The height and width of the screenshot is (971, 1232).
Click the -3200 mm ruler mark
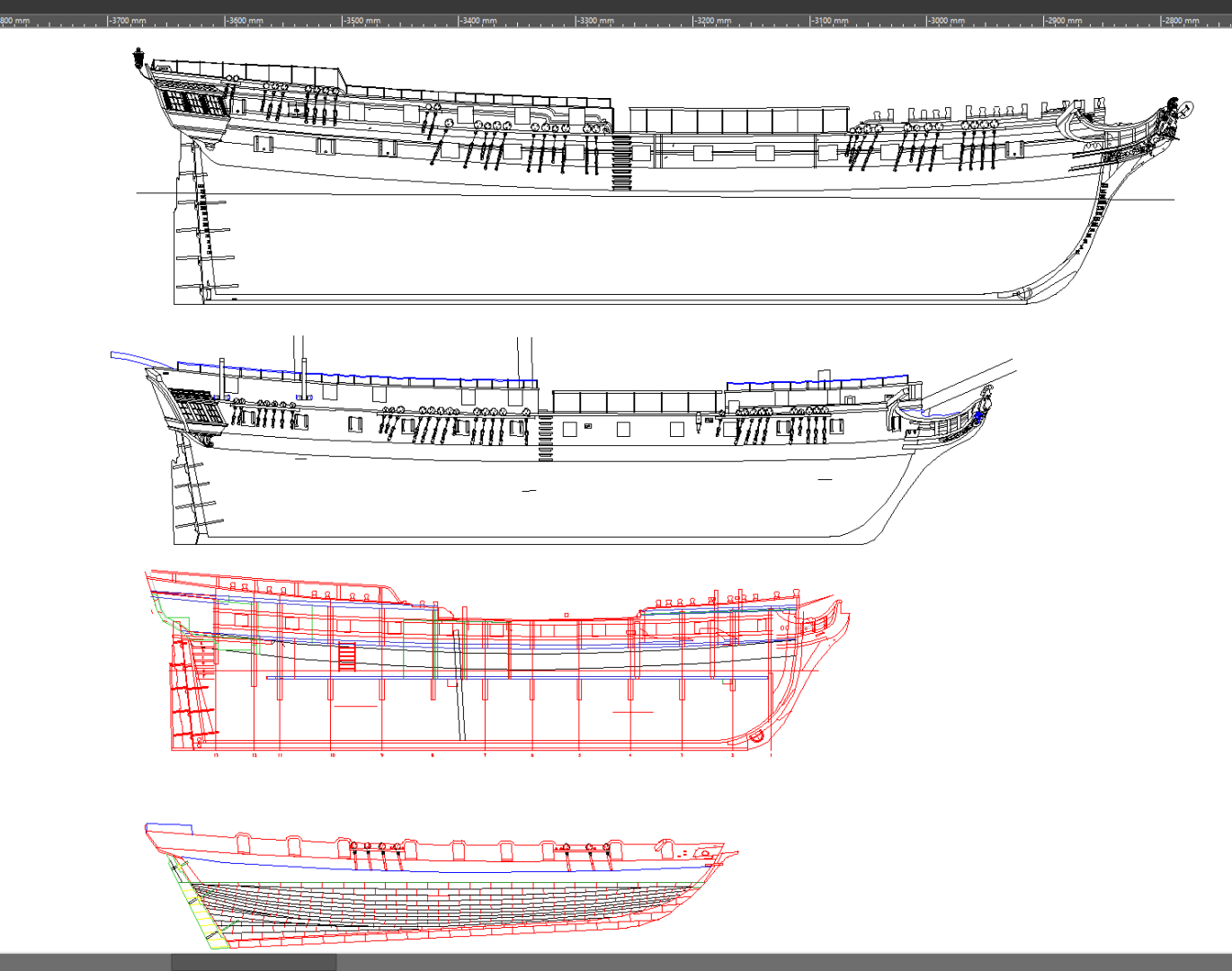pos(712,20)
